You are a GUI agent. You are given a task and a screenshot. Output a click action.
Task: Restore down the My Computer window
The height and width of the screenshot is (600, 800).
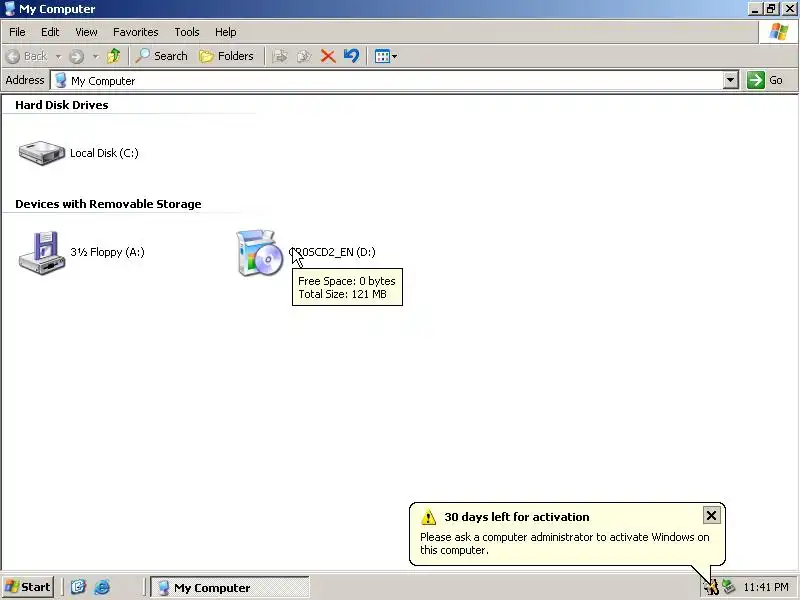point(771,9)
